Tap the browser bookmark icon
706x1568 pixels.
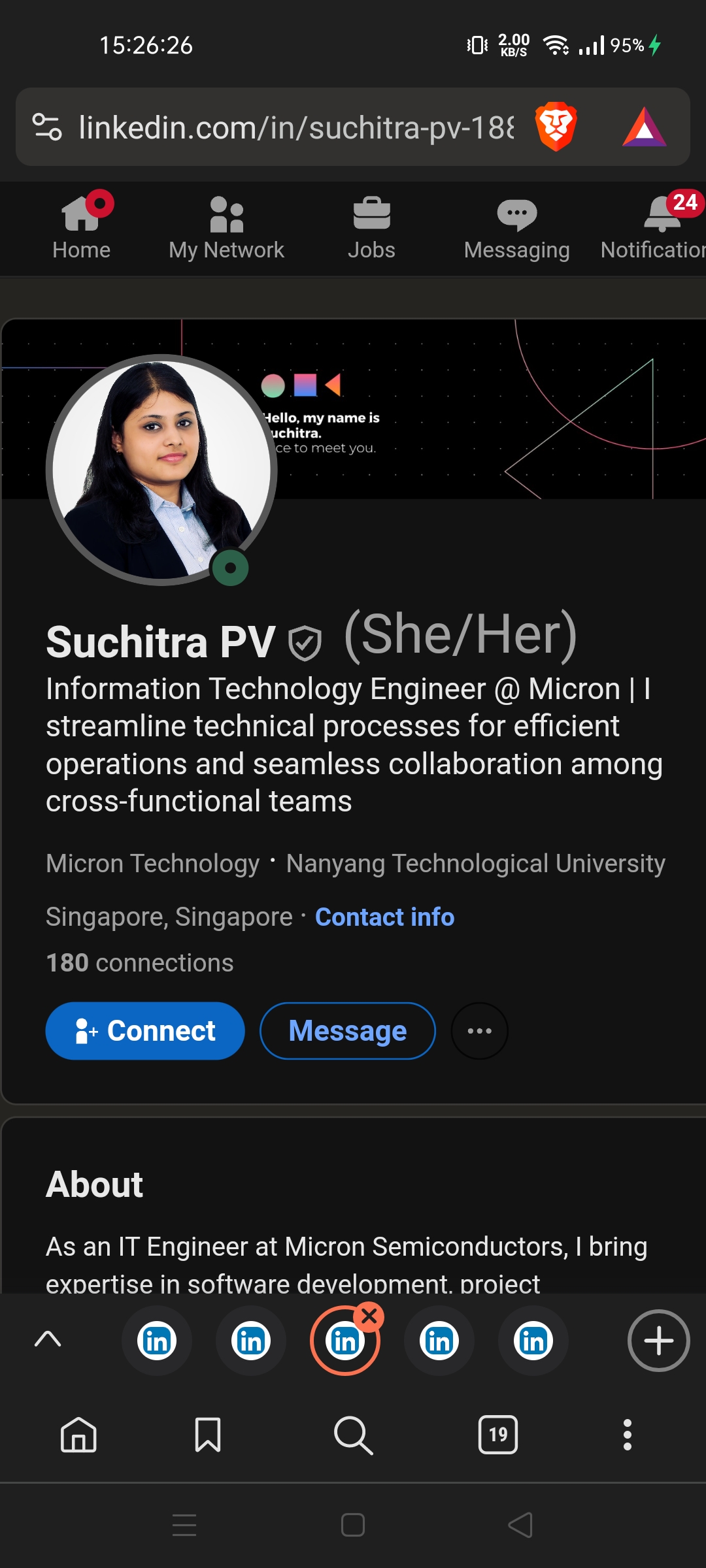(208, 1435)
